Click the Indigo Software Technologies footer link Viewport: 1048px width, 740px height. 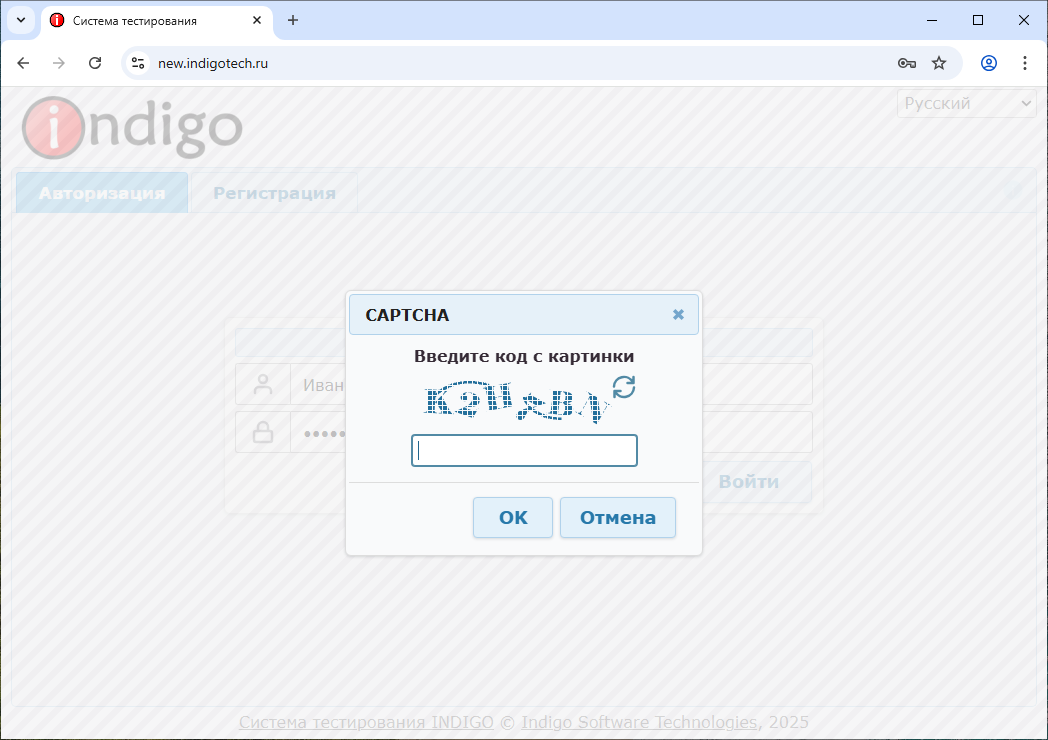[x=639, y=722]
